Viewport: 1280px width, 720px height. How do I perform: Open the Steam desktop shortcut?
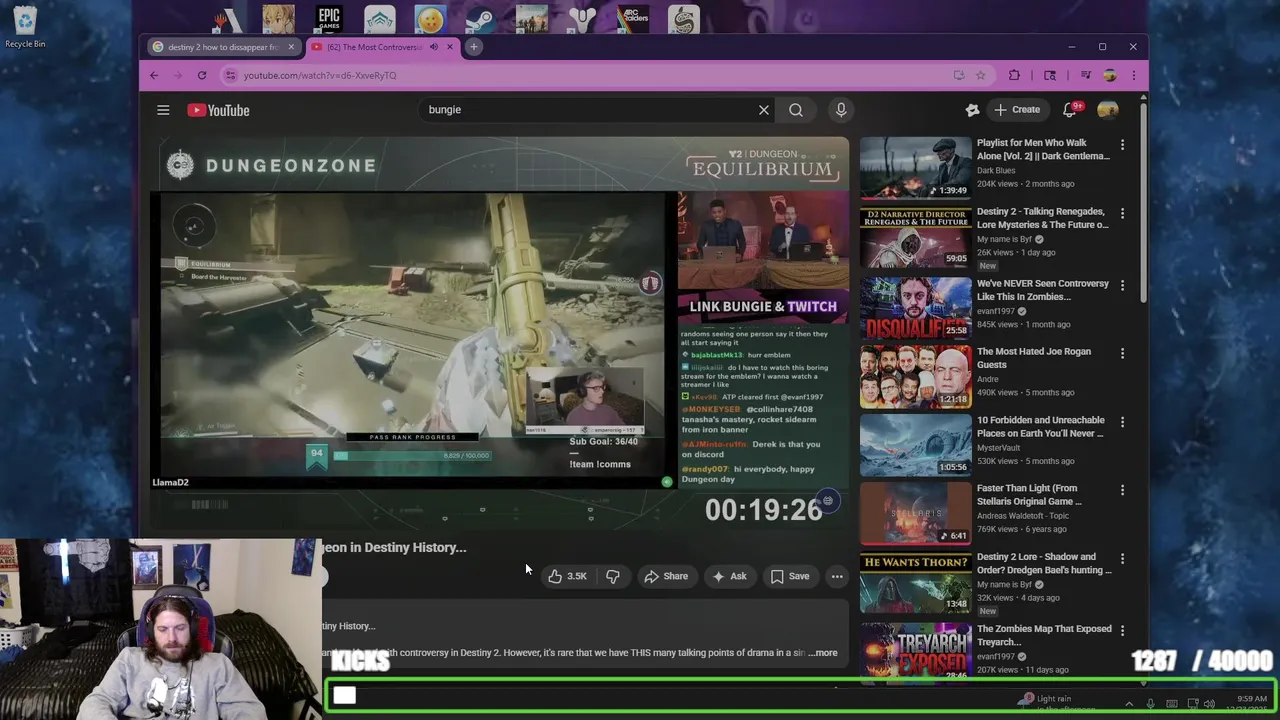click(480, 19)
